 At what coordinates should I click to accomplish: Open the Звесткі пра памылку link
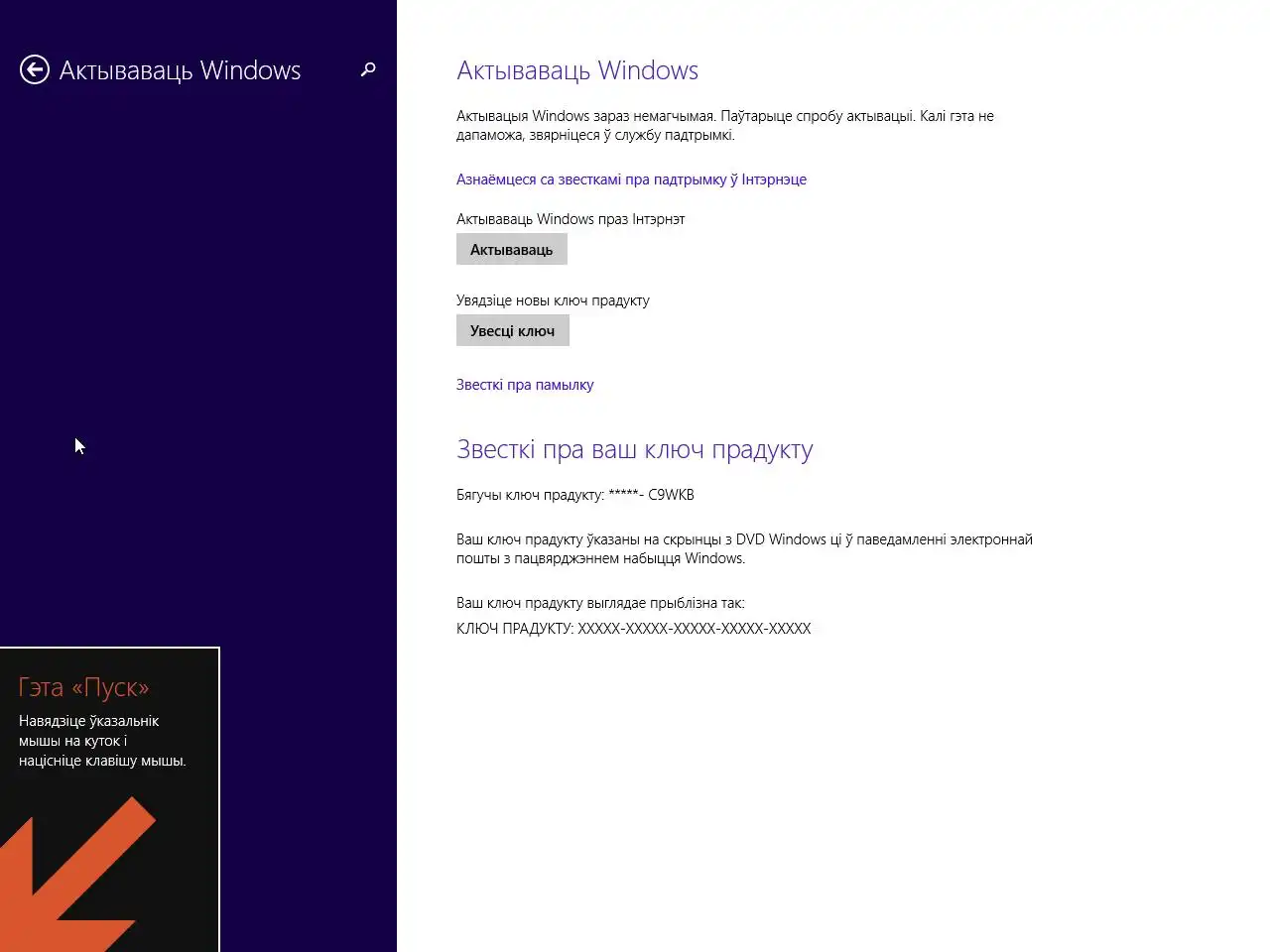(525, 385)
